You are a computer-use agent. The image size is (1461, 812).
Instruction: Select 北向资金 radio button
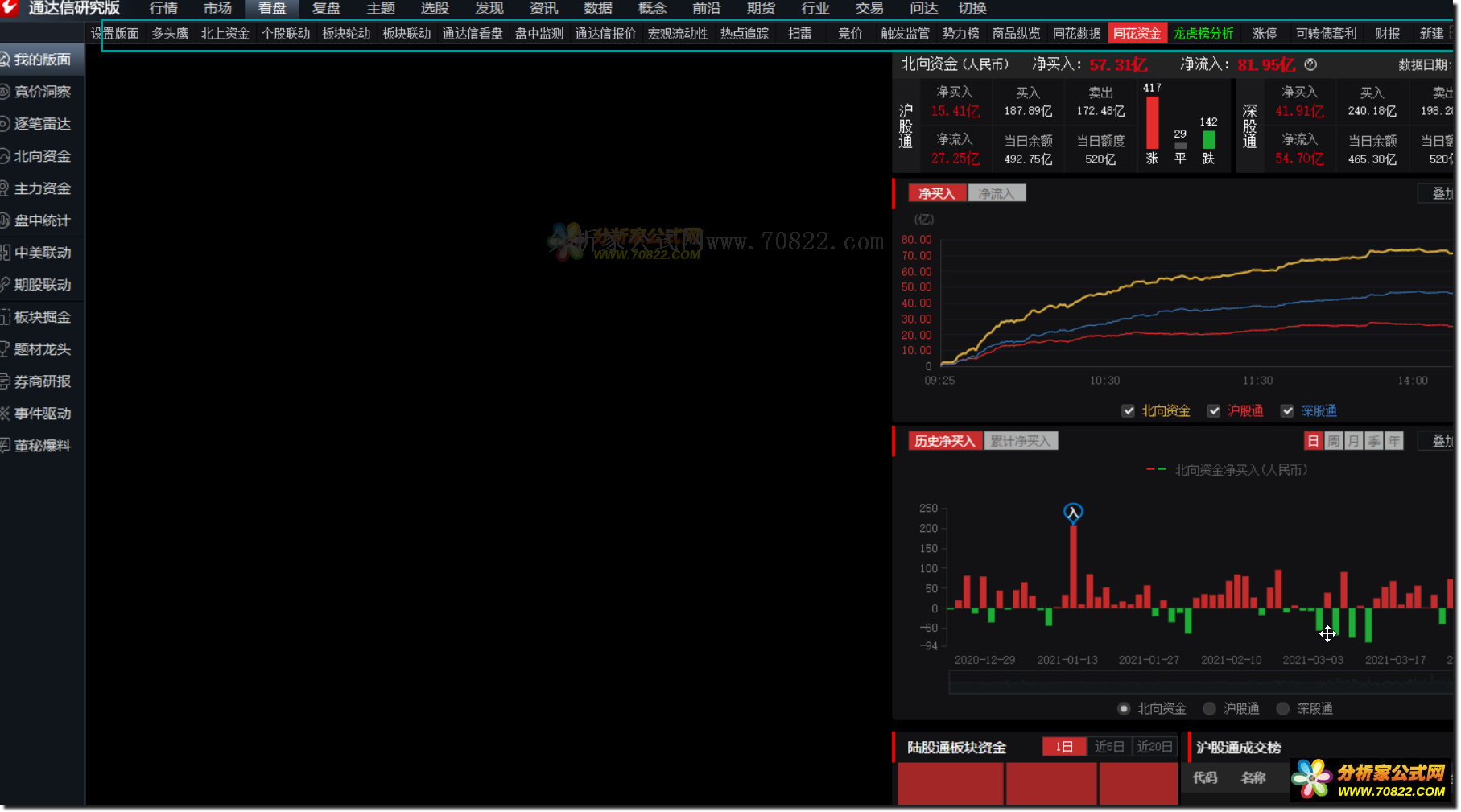[x=1124, y=708]
